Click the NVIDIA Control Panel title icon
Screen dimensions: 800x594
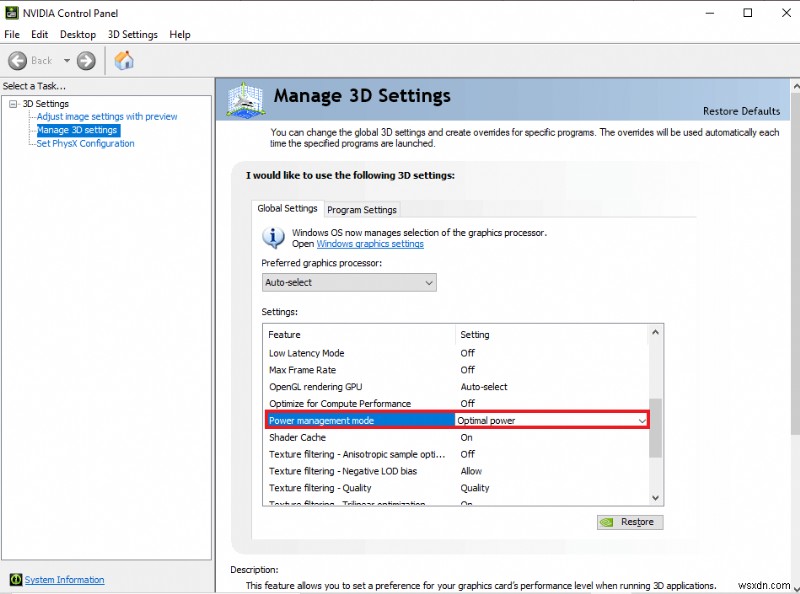coord(11,13)
